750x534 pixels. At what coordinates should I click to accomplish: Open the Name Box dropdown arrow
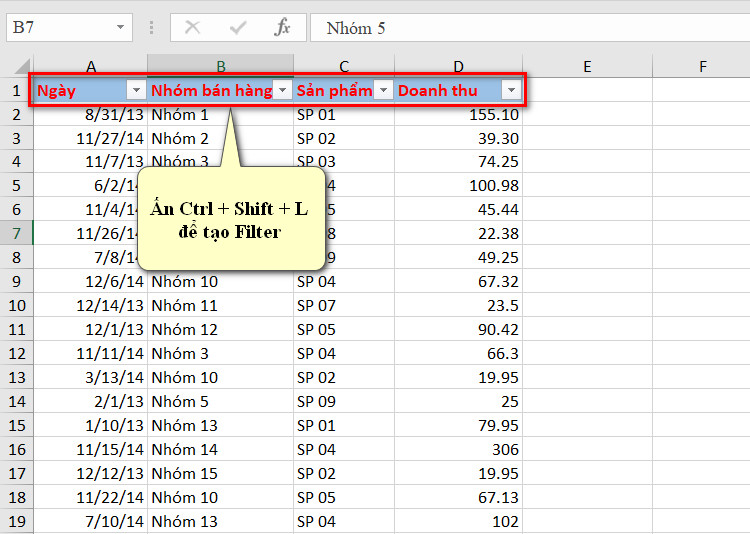[120, 27]
